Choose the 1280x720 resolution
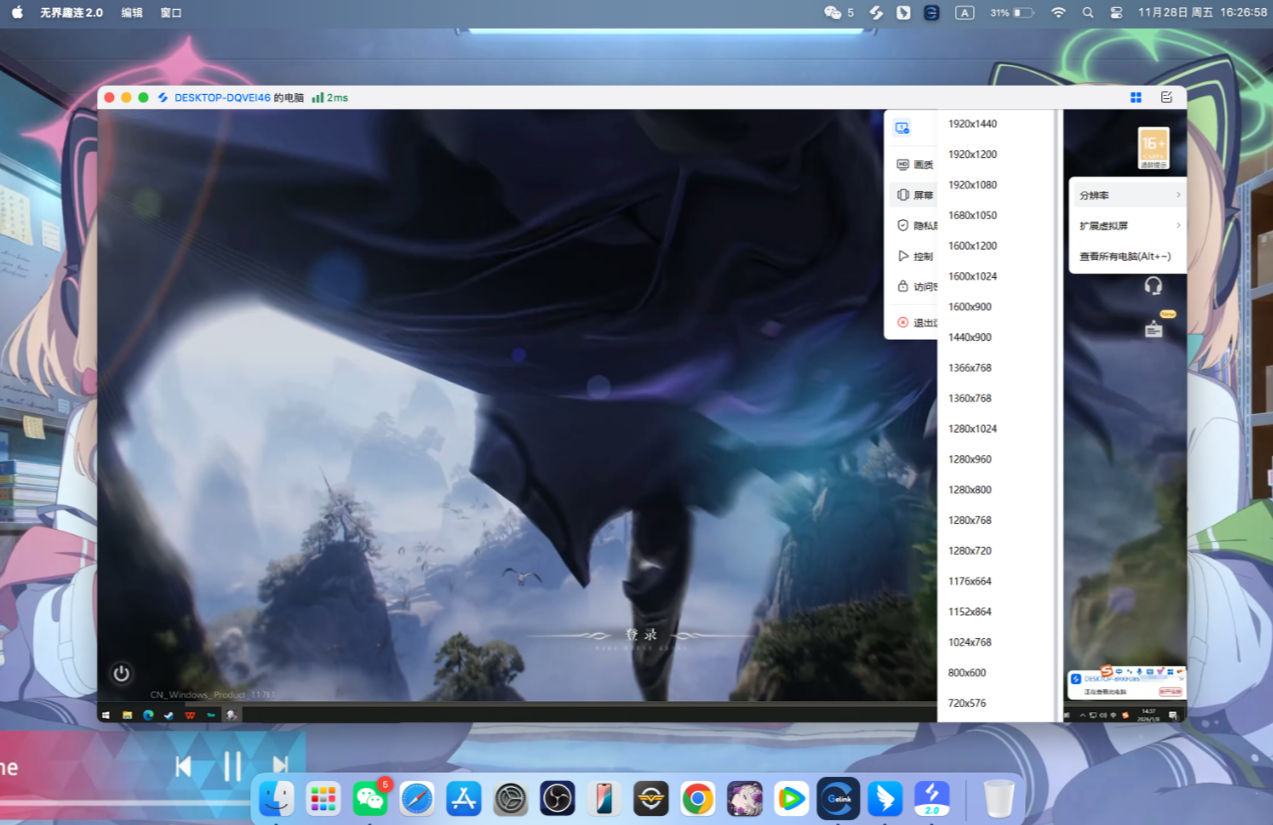This screenshot has width=1273, height=825. point(969,551)
